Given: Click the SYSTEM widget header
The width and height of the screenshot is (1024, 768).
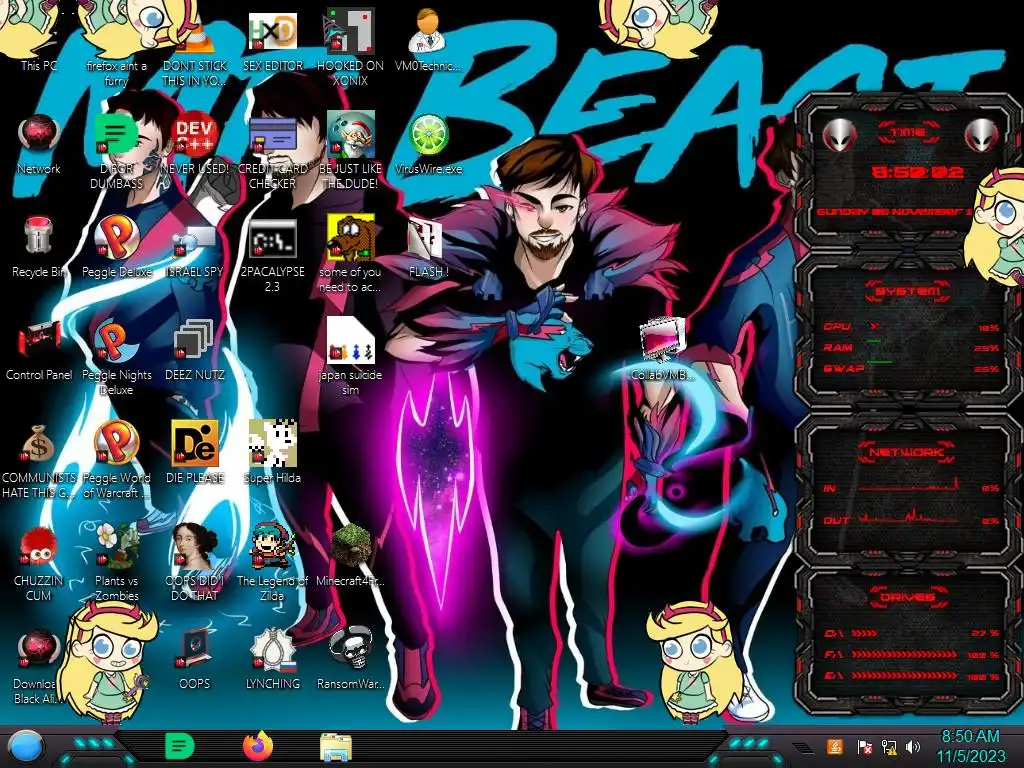Looking at the screenshot, I should (908, 291).
